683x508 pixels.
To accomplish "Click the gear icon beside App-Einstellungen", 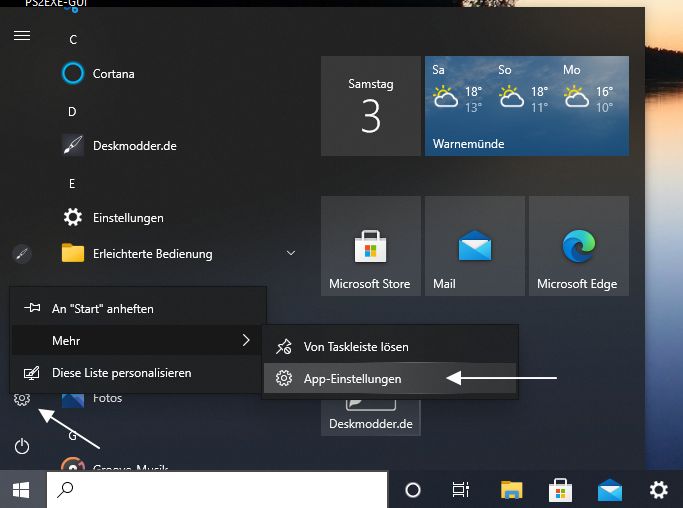I will coord(284,379).
